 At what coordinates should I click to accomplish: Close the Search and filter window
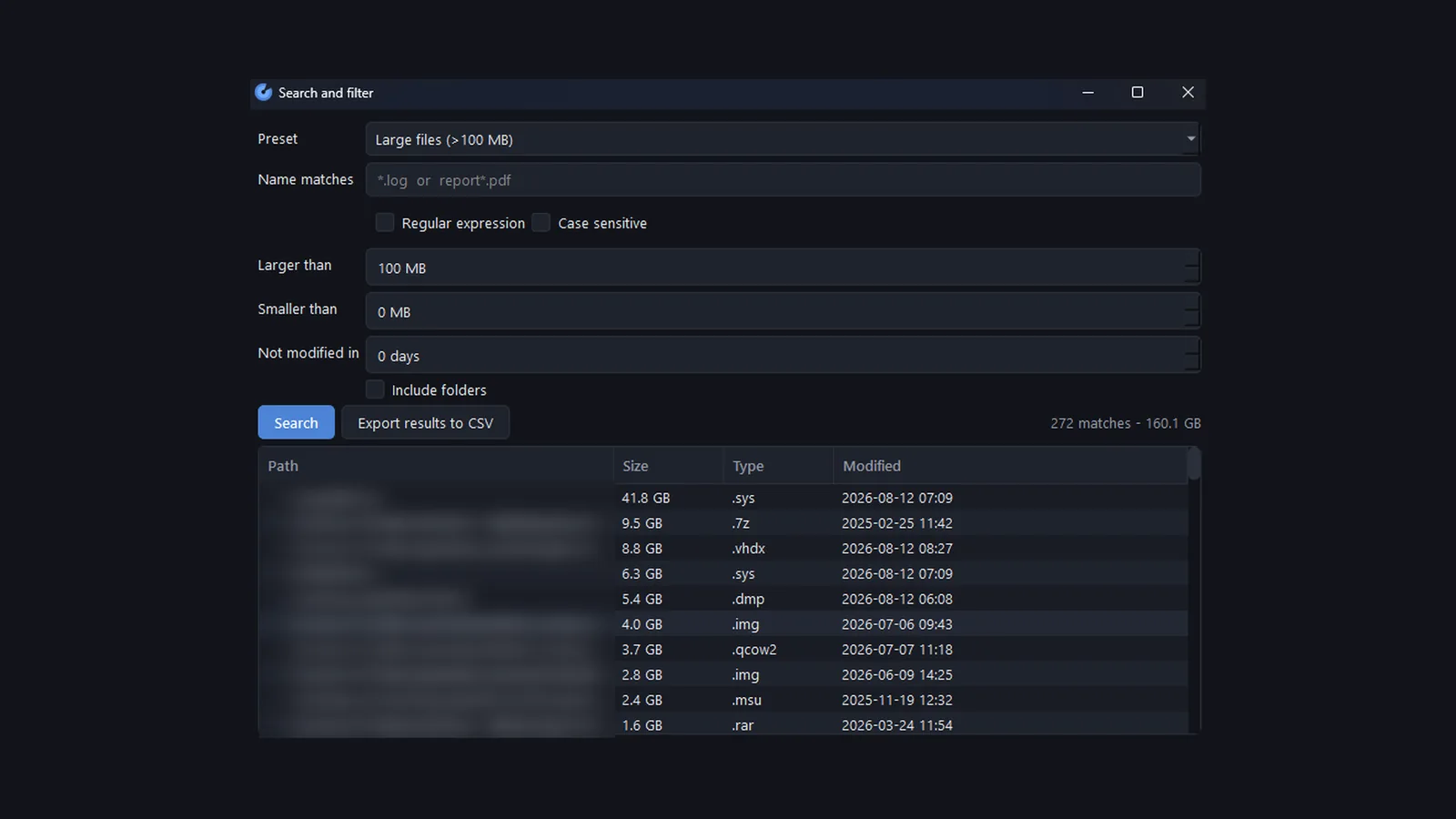point(1188,92)
